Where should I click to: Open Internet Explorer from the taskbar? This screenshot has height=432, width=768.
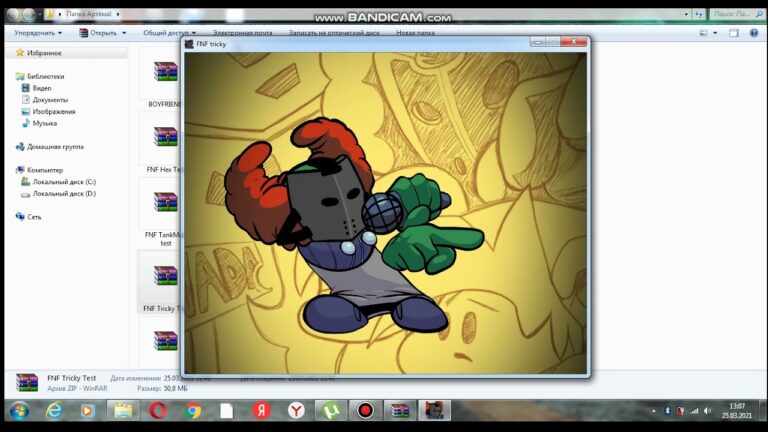(54, 410)
